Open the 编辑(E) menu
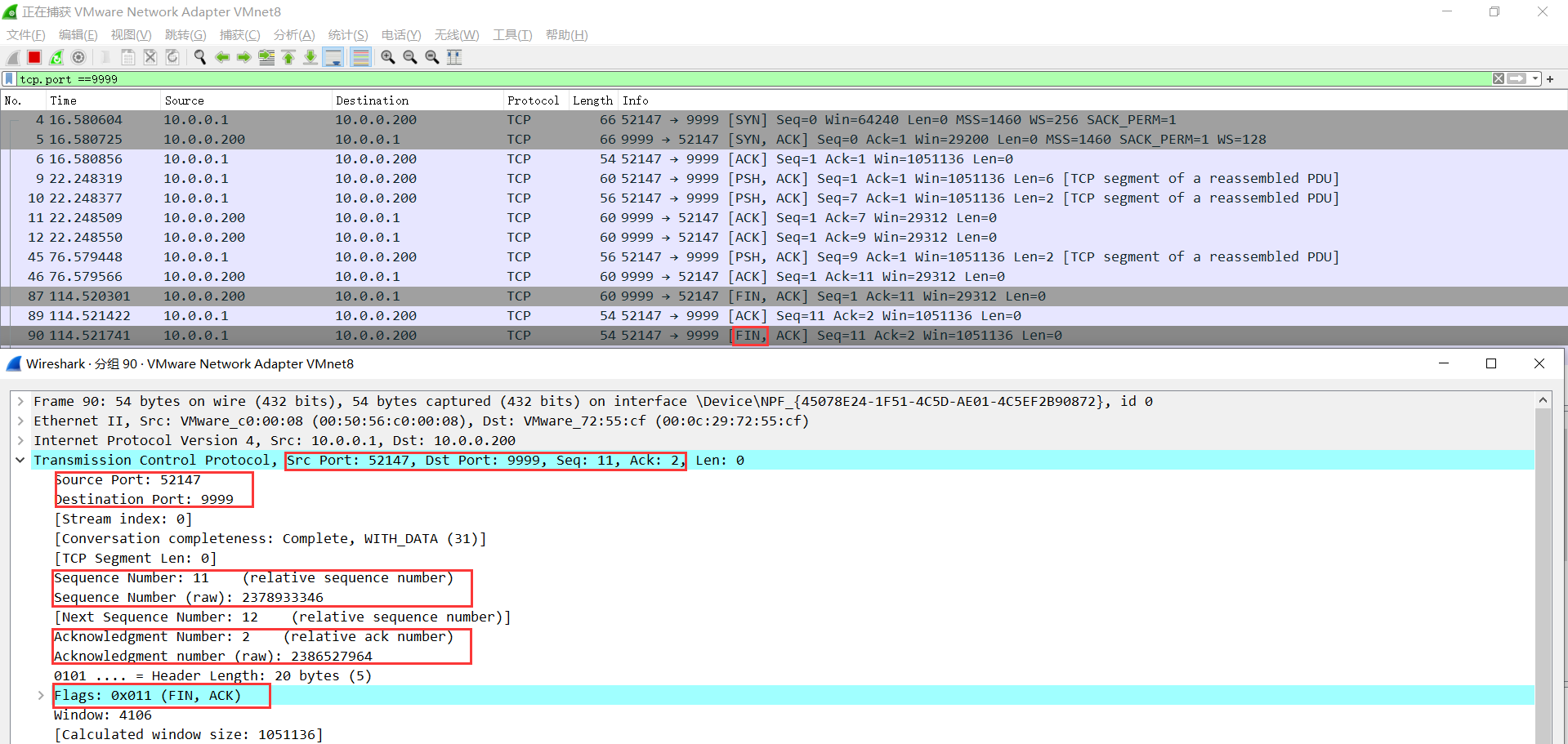The width and height of the screenshot is (1568, 744). coord(78,35)
